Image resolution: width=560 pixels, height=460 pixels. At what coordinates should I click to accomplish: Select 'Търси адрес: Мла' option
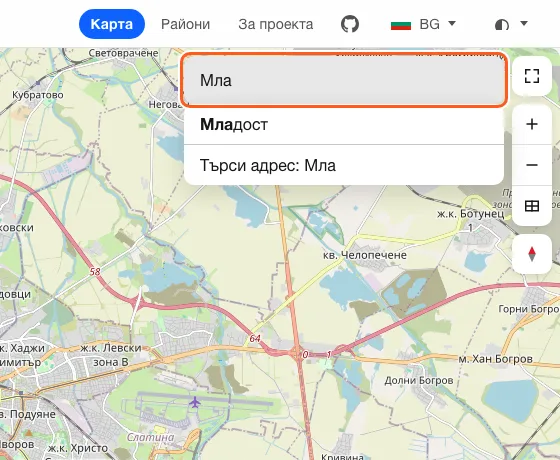pos(344,165)
